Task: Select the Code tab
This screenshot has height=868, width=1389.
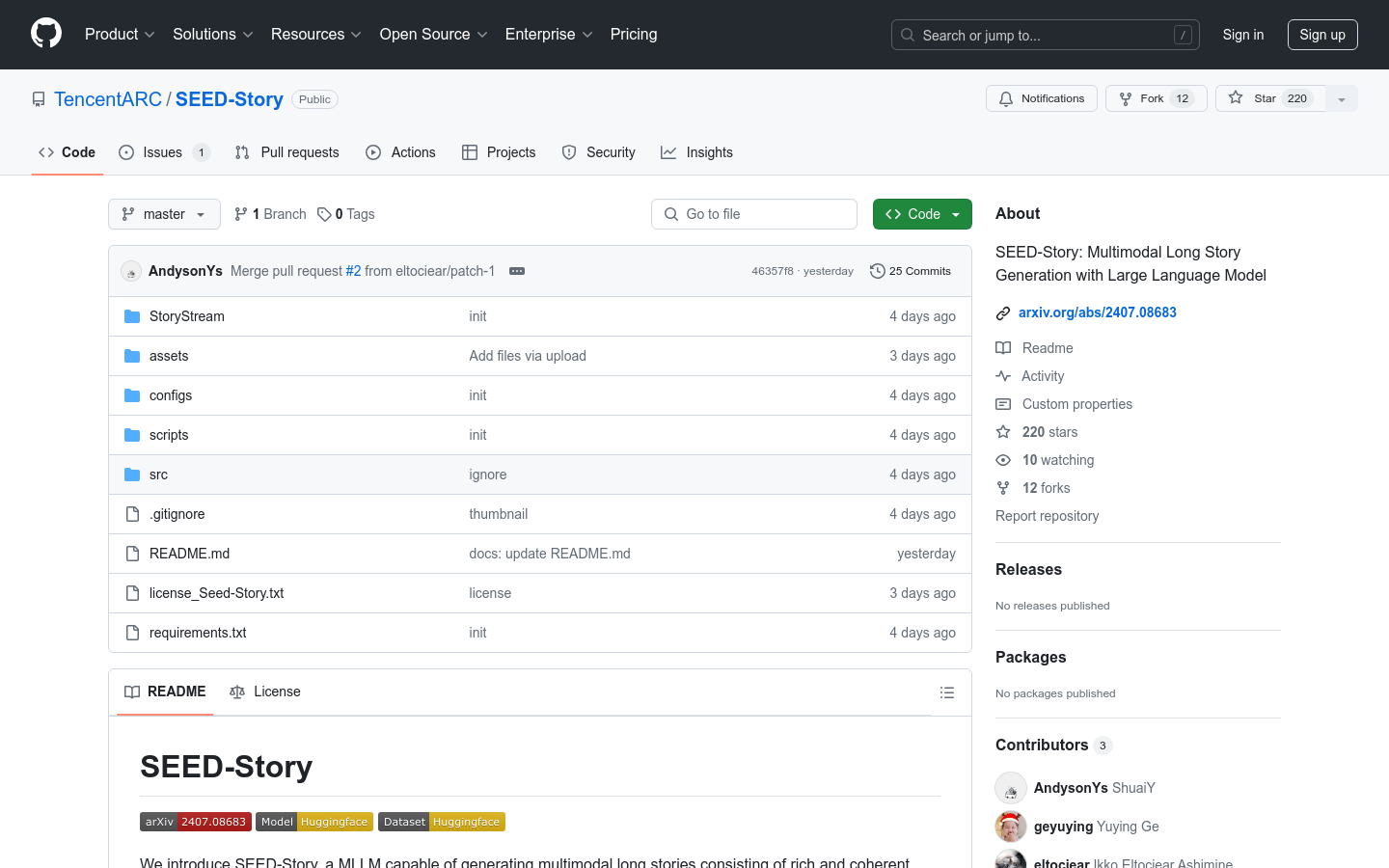Action: pyautogui.click(x=68, y=152)
